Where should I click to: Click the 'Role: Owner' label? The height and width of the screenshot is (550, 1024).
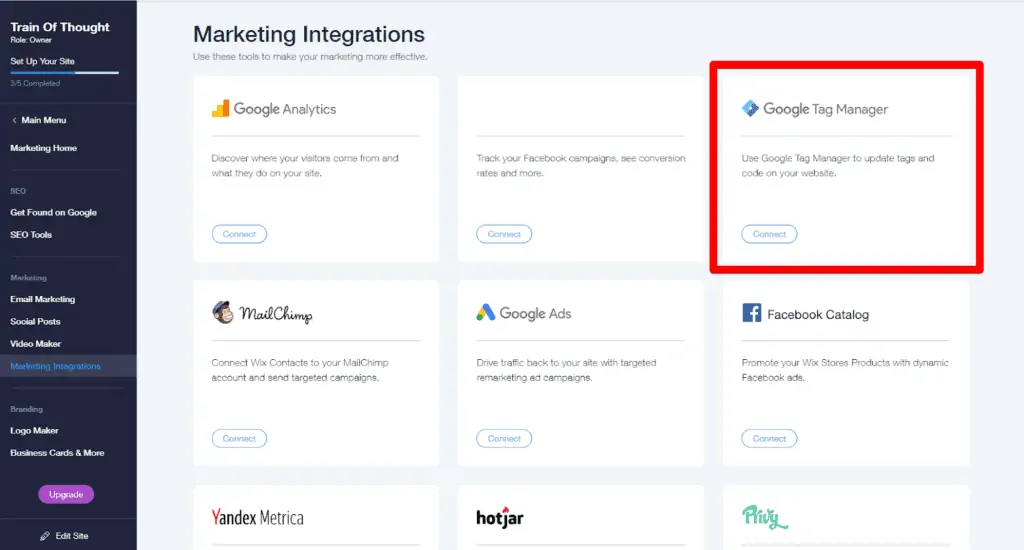coord(31,40)
